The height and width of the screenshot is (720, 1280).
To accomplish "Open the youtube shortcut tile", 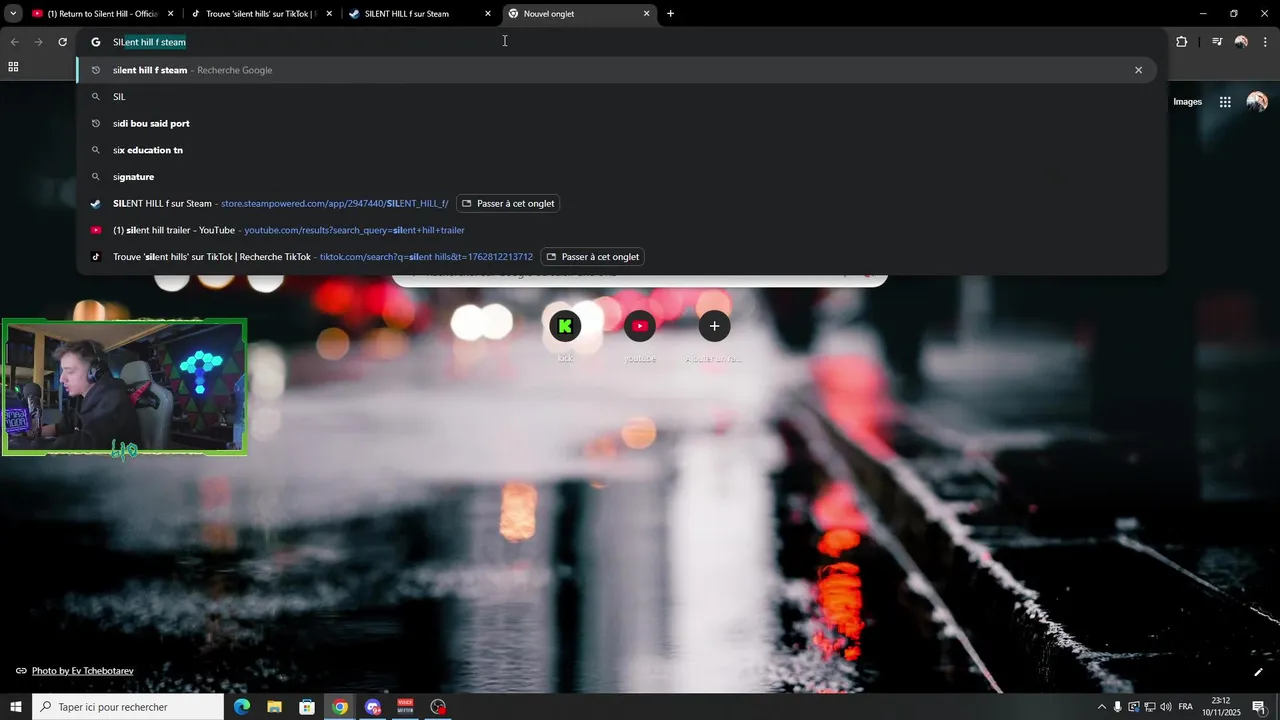I will (x=640, y=334).
